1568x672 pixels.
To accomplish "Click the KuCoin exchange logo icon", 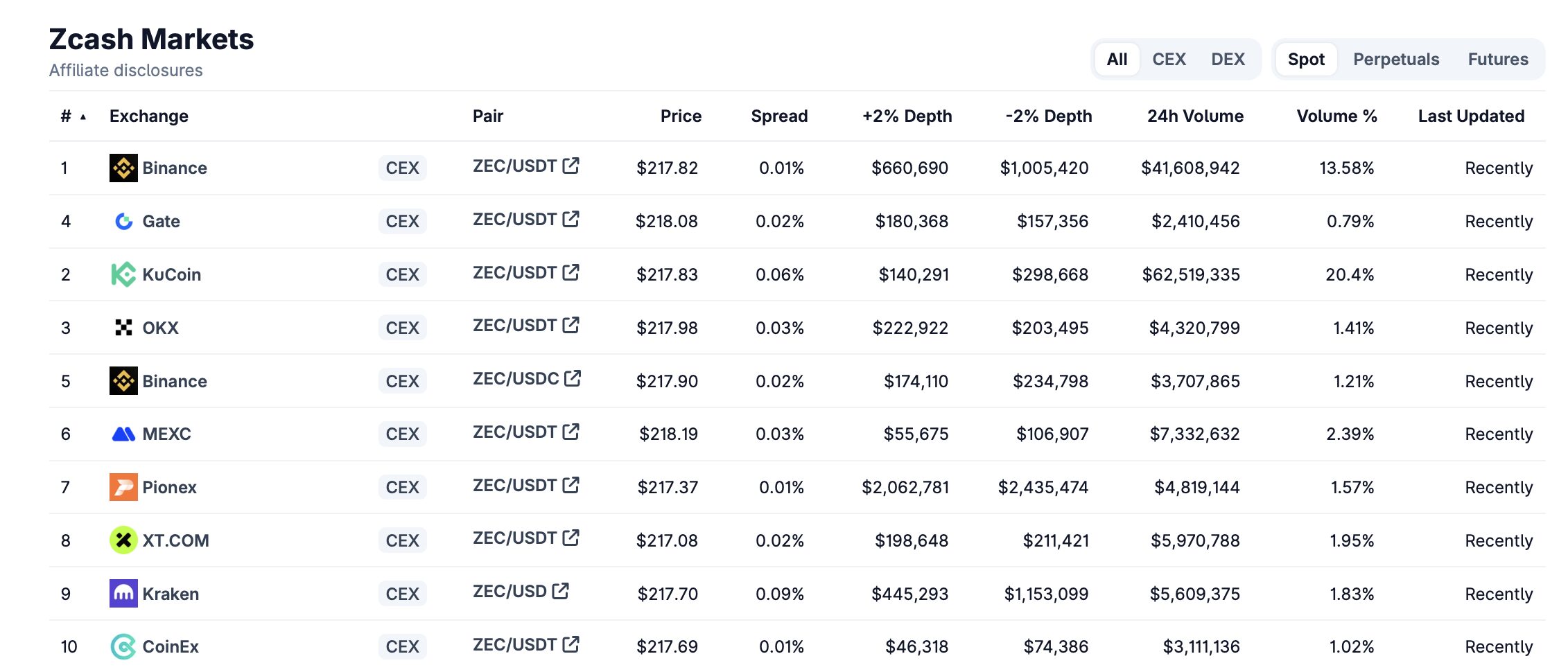I will coord(123,274).
